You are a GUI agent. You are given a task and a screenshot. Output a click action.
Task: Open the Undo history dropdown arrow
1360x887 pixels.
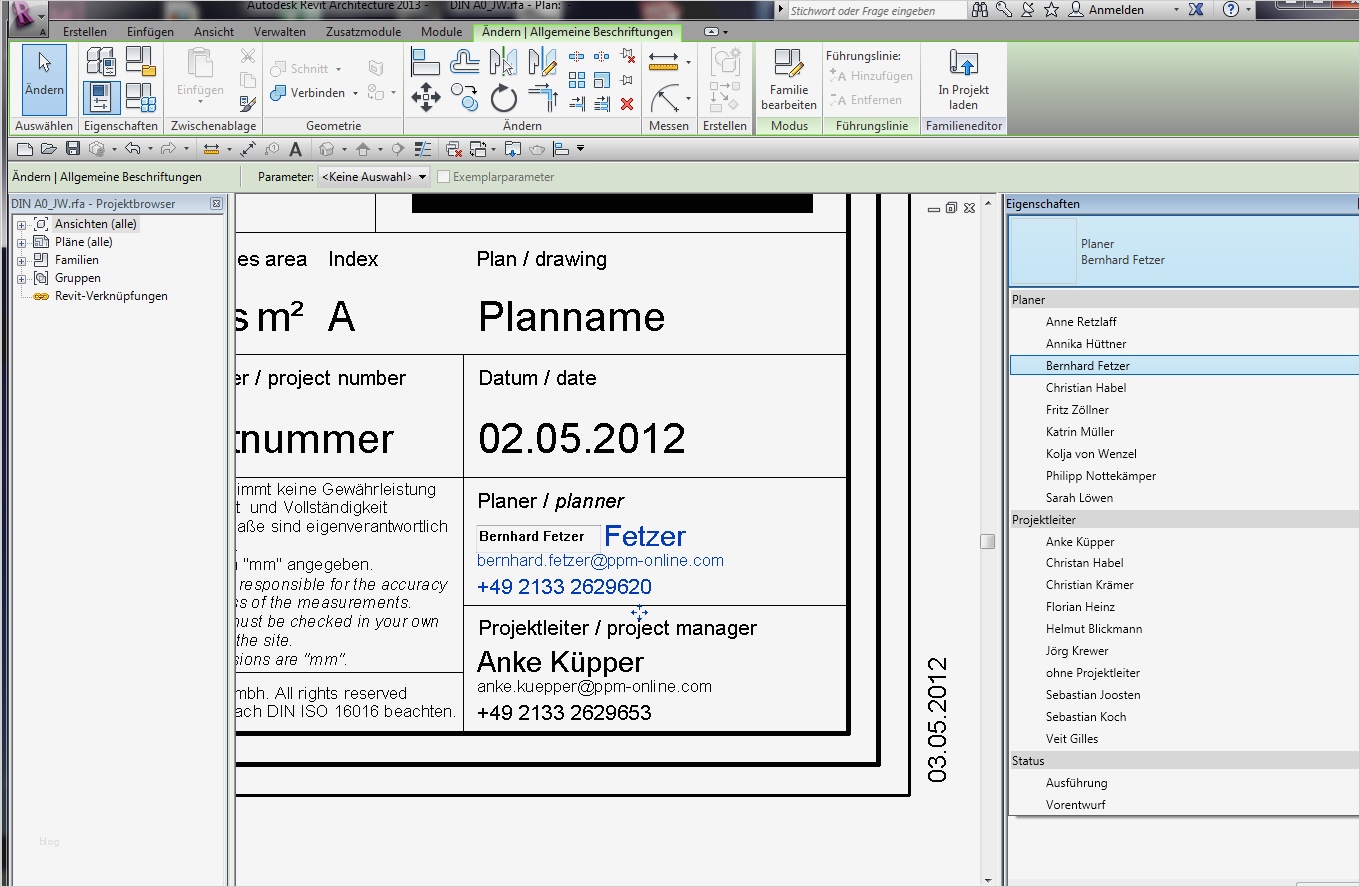(x=150, y=150)
